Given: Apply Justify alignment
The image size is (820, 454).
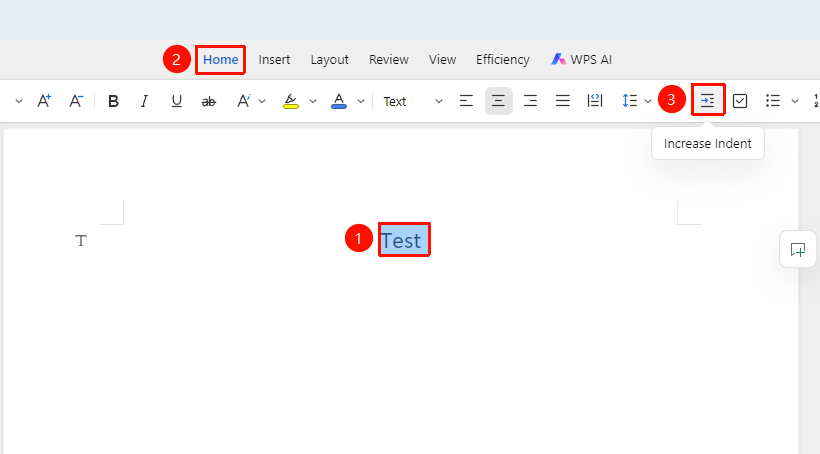Looking at the screenshot, I should pos(563,100).
